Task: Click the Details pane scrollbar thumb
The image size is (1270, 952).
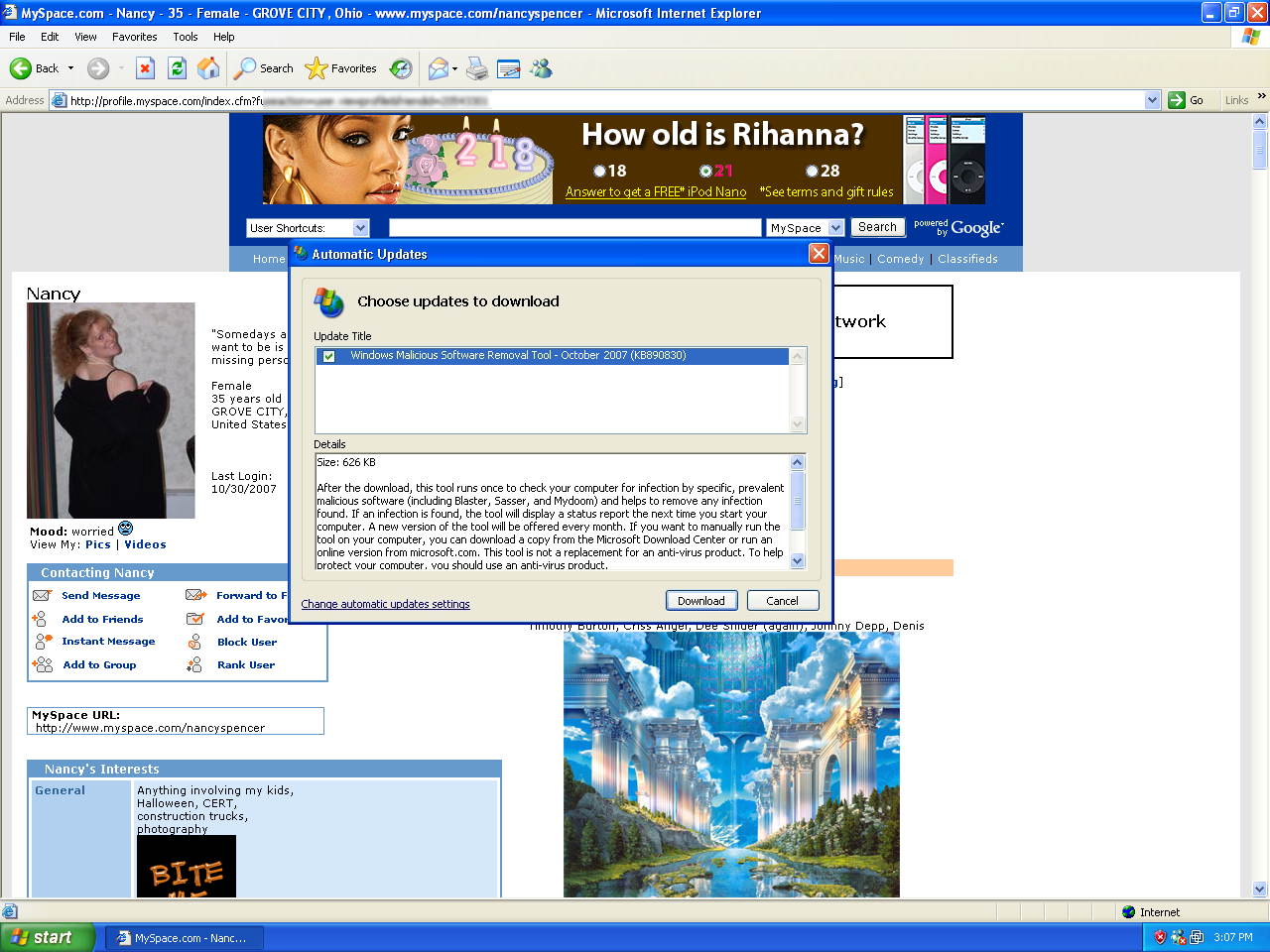Action: [797, 501]
